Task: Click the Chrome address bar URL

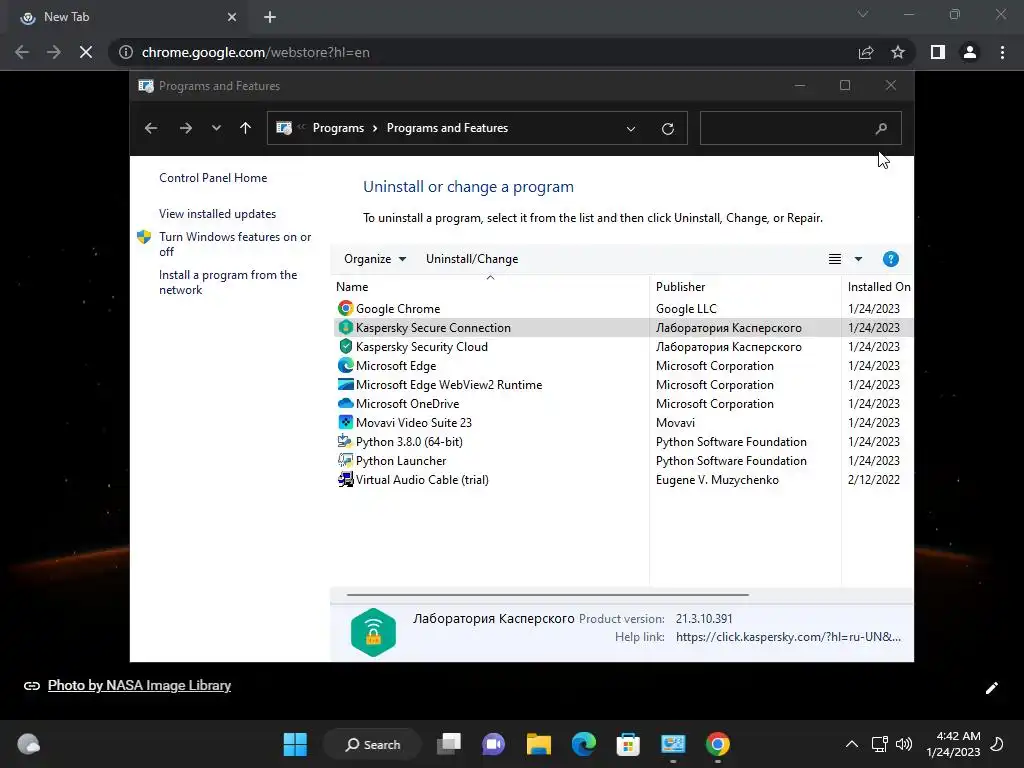Action: [255, 52]
